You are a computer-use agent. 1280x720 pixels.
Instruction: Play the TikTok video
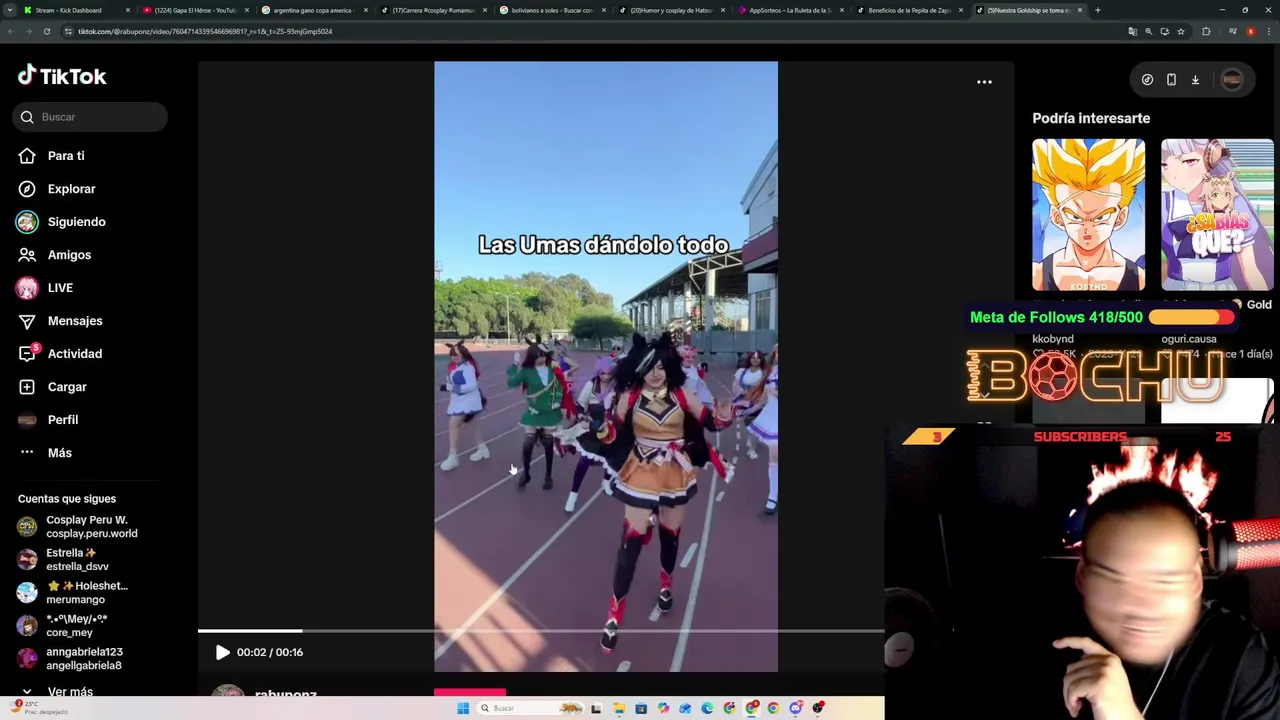click(222, 652)
